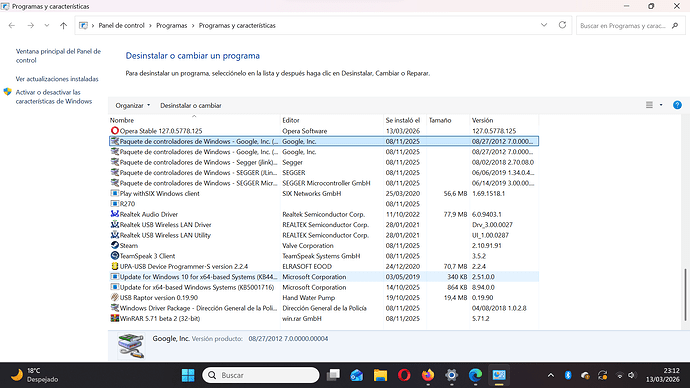Sort by Se instaló el column header
This screenshot has height=388, width=690.
405,120
